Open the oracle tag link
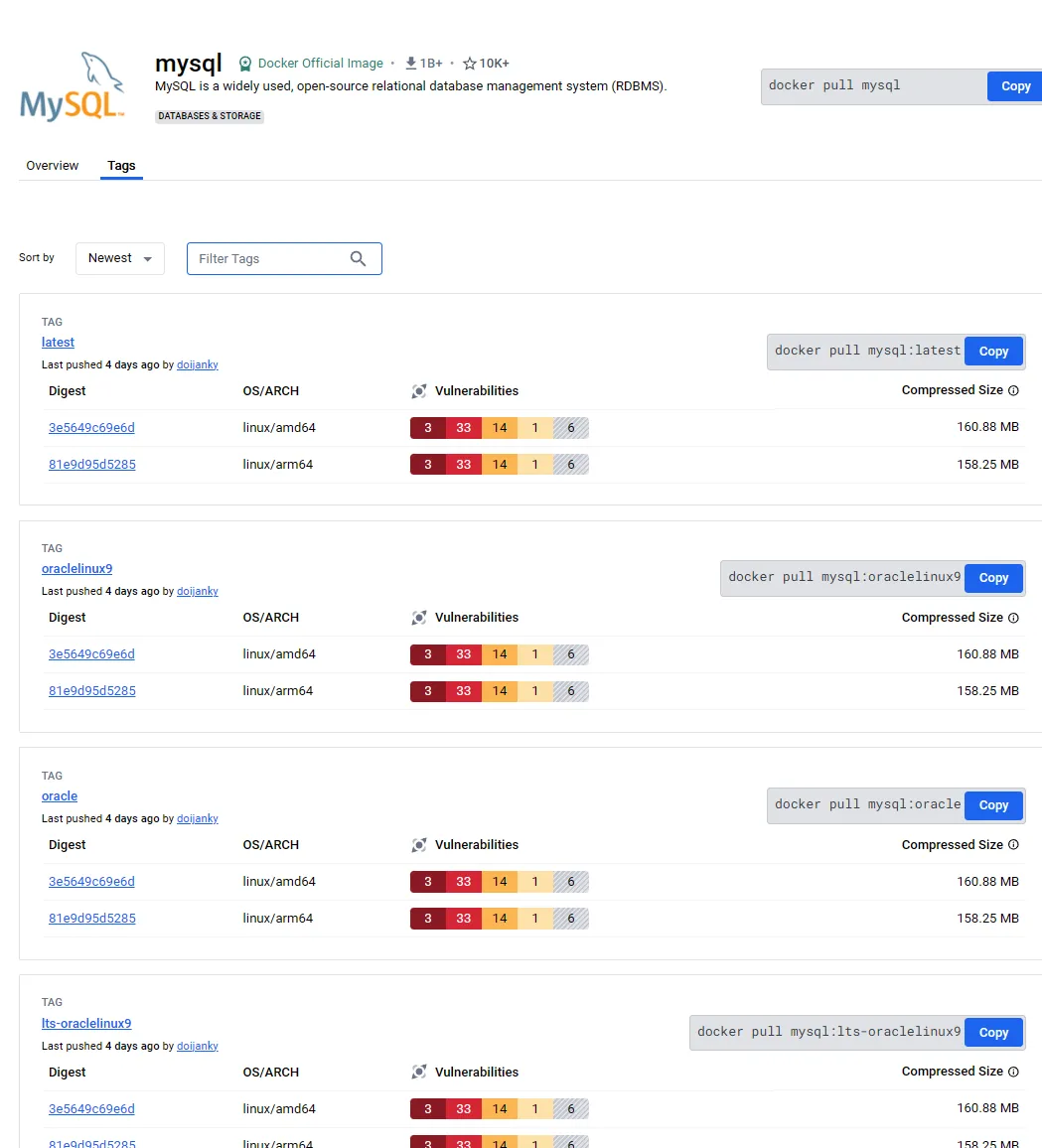This screenshot has width=1042, height=1148. (x=60, y=795)
